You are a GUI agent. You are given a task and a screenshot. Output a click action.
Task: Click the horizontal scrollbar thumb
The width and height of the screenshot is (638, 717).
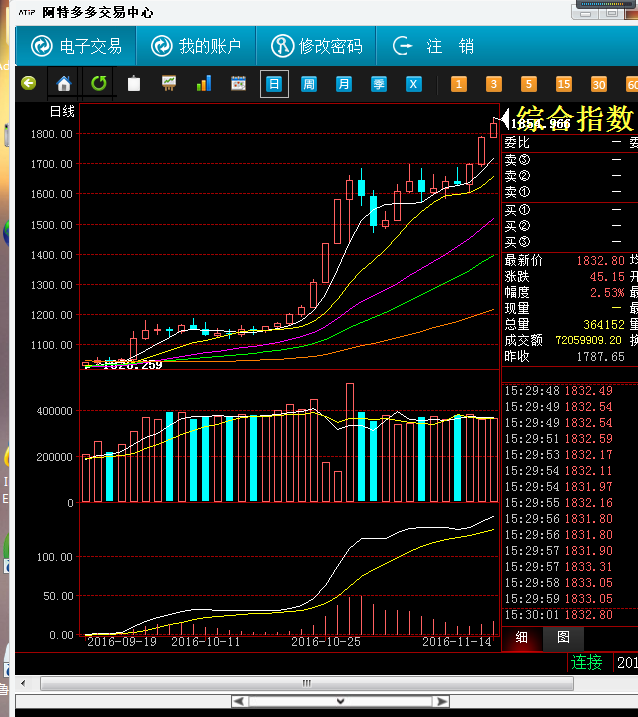(307, 684)
